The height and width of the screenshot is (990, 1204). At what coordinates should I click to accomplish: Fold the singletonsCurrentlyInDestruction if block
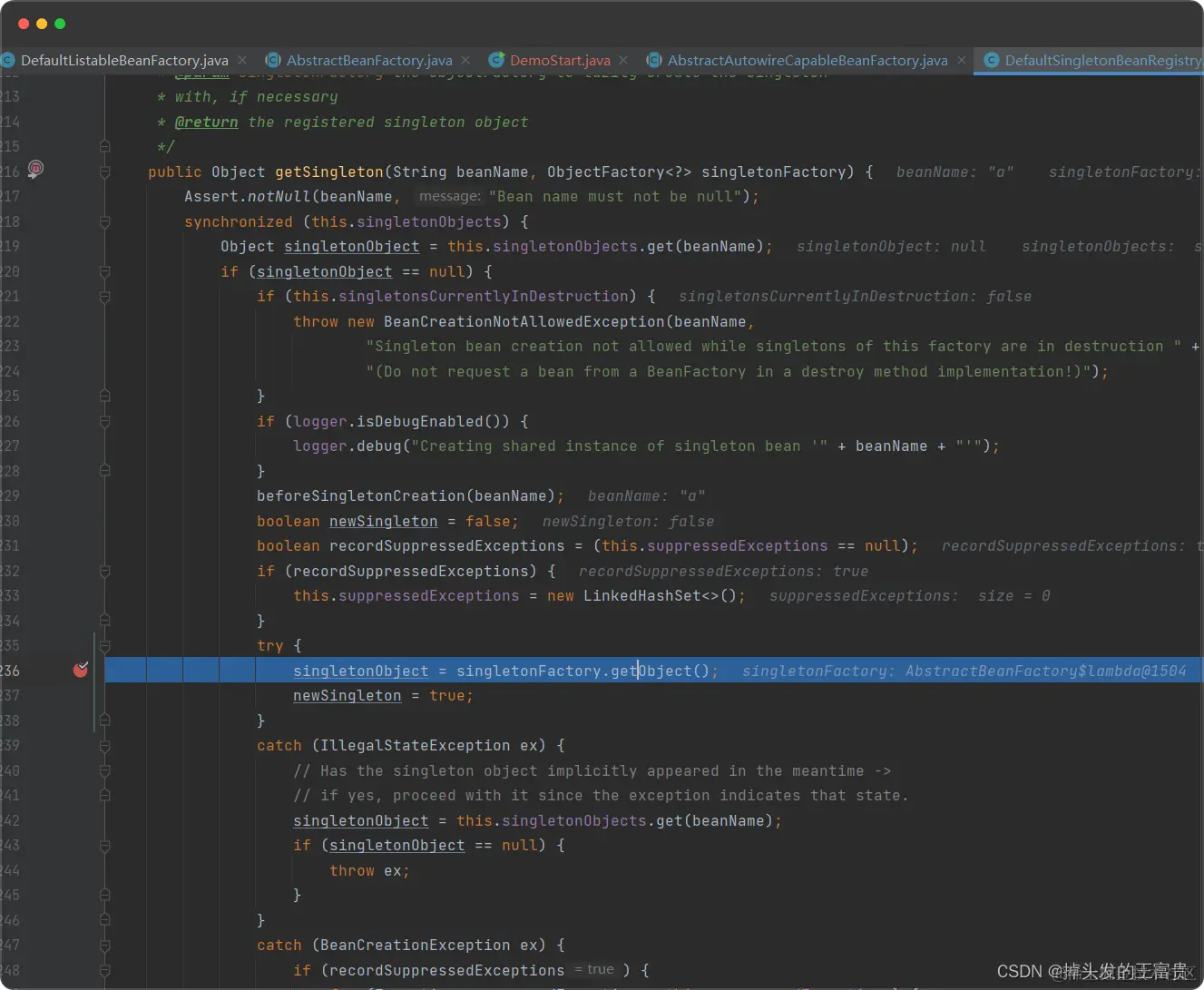[x=105, y=297]
